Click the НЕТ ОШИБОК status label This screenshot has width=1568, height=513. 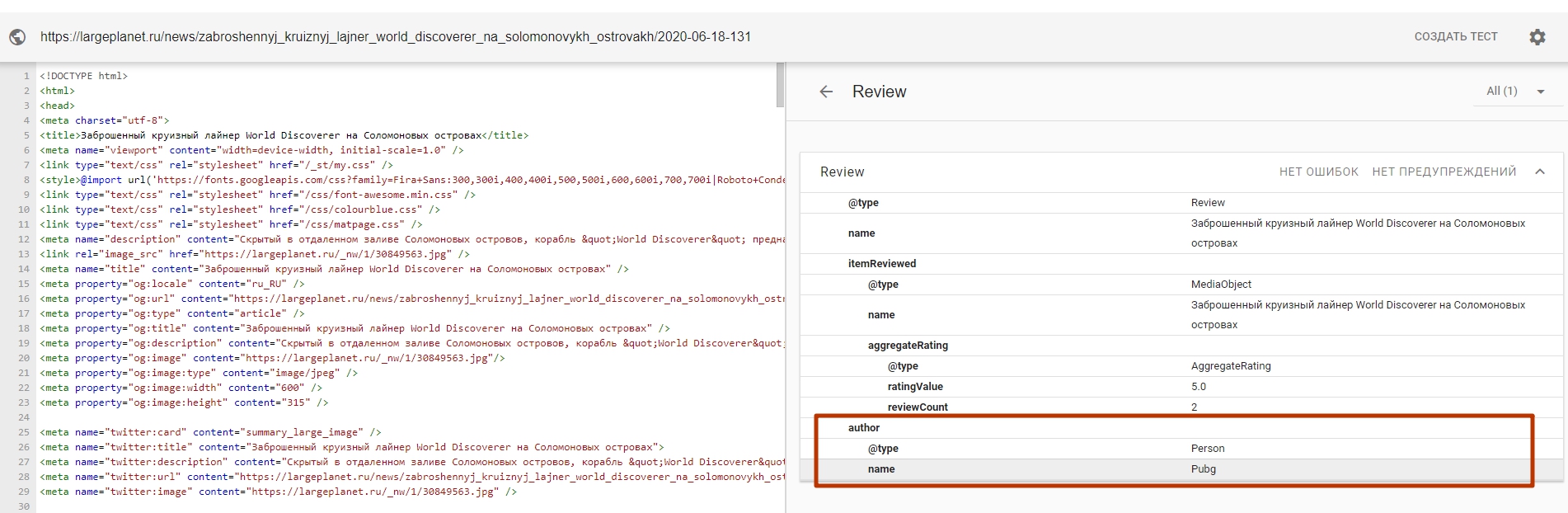1318,172
